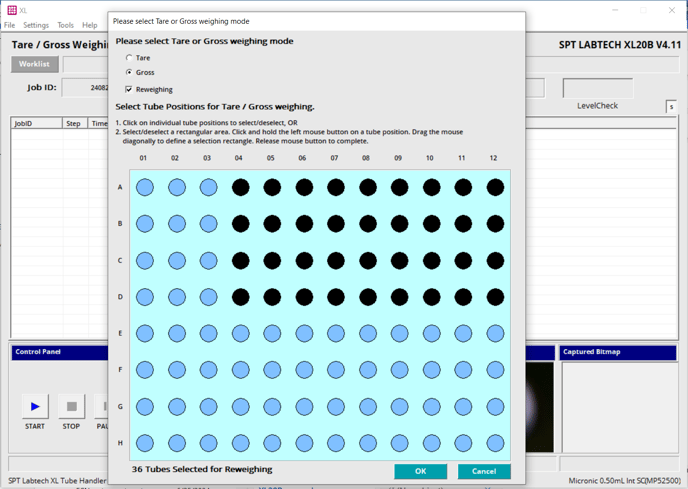The image size is (688, 489).
Task: Toggle tube position E07
Action: click(336, 334)
